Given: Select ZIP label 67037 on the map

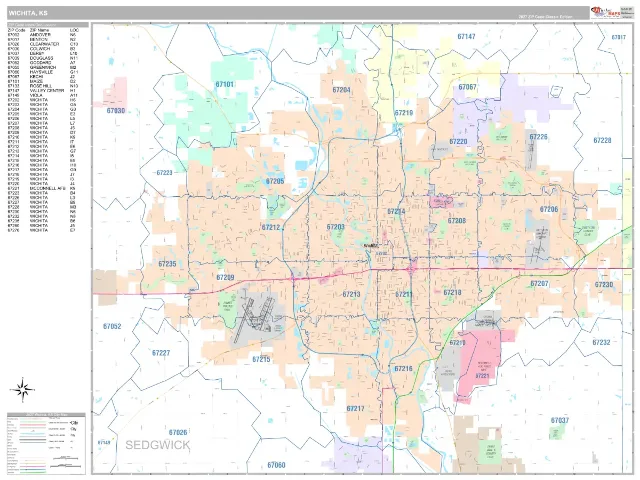Looking at the screenshot, I should click(x=560, y=420).
